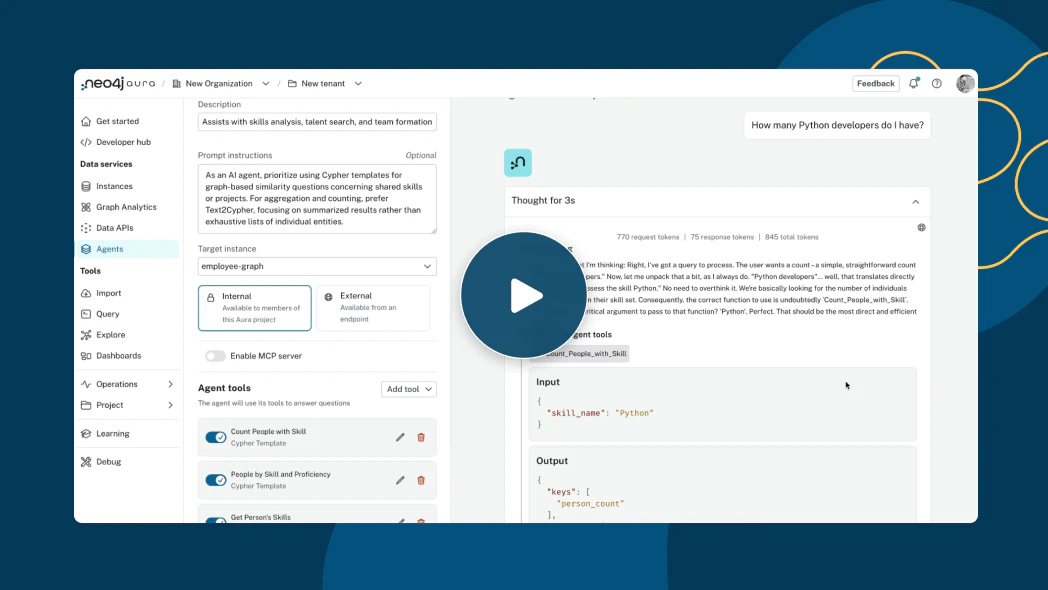The height and width of the screenshot is (590, 1048).
Task: Collapse the Thought for 3s section
Action: tap(915, 201)
